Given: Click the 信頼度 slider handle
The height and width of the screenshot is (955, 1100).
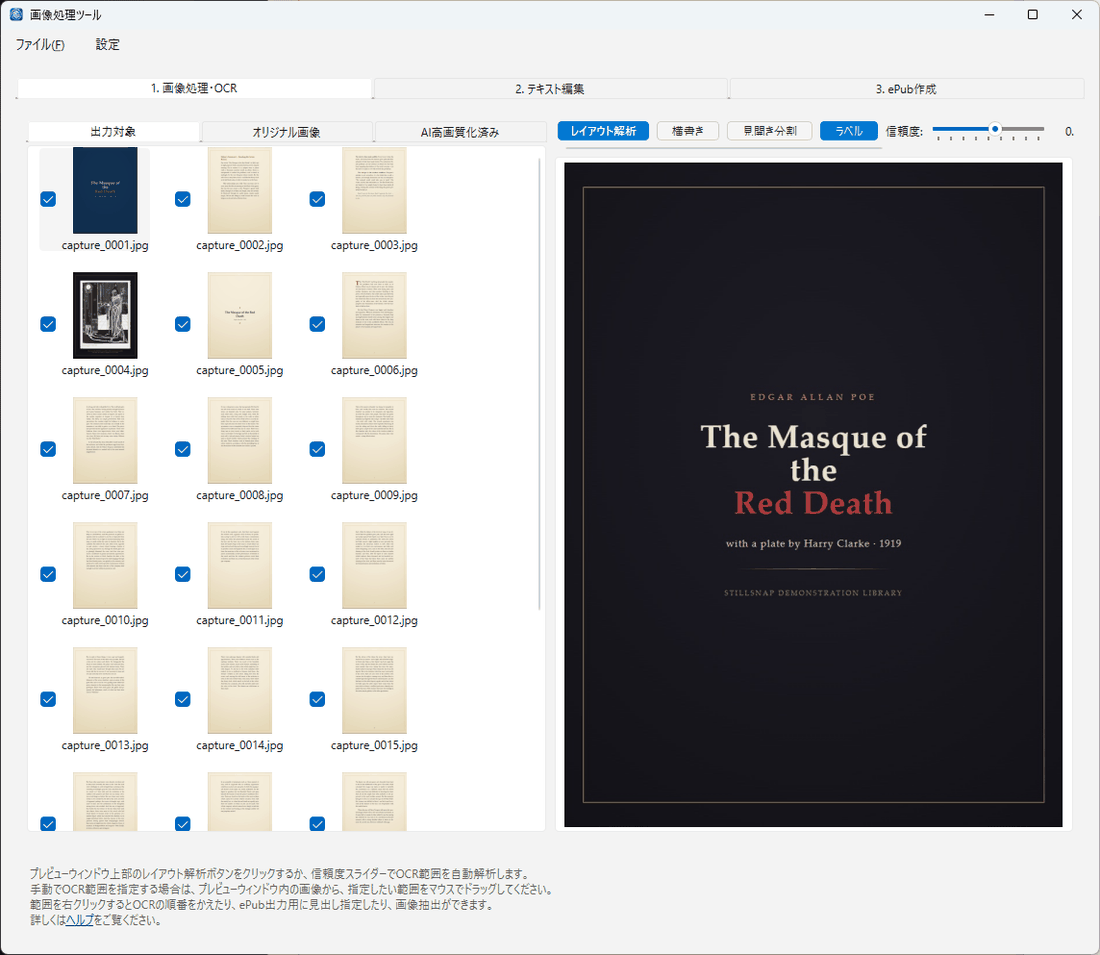Looking at the screenshot, I should [x=995, y=129].
